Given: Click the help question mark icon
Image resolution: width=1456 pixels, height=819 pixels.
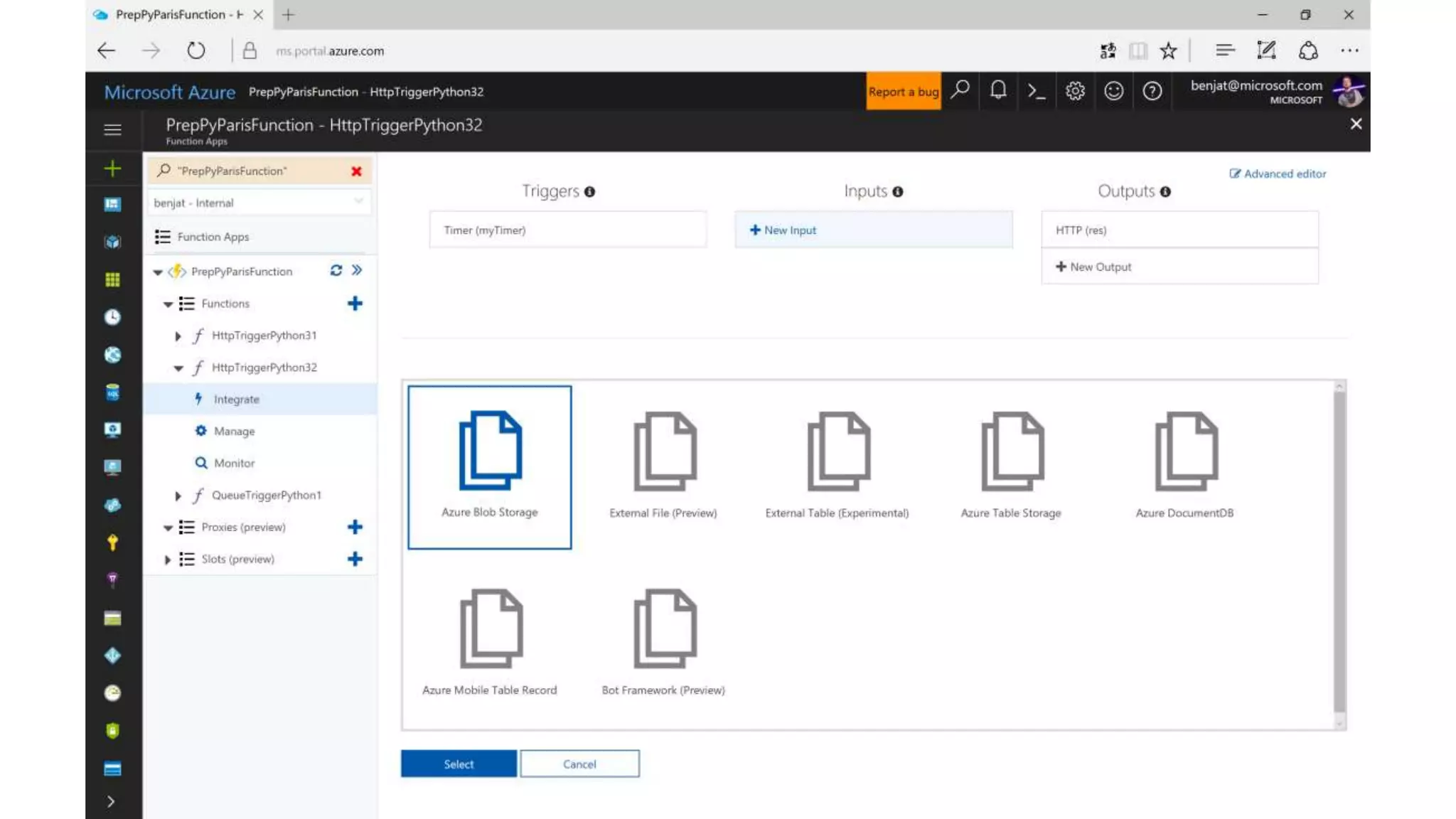Looking at the screenshot, I should pos(1152,91).
